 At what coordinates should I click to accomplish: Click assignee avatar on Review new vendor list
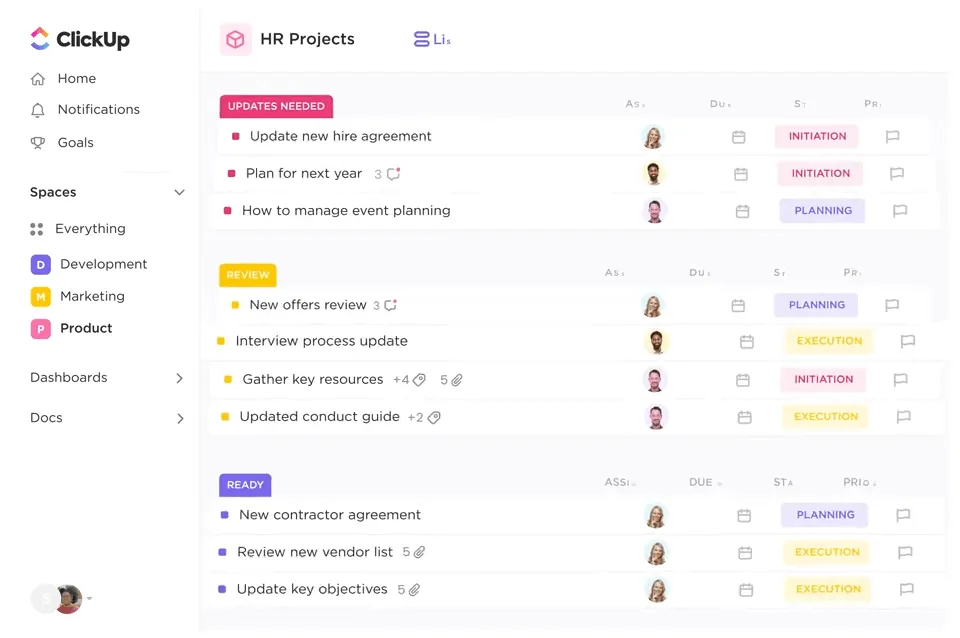pyautogui.click(x=657, y=553)
